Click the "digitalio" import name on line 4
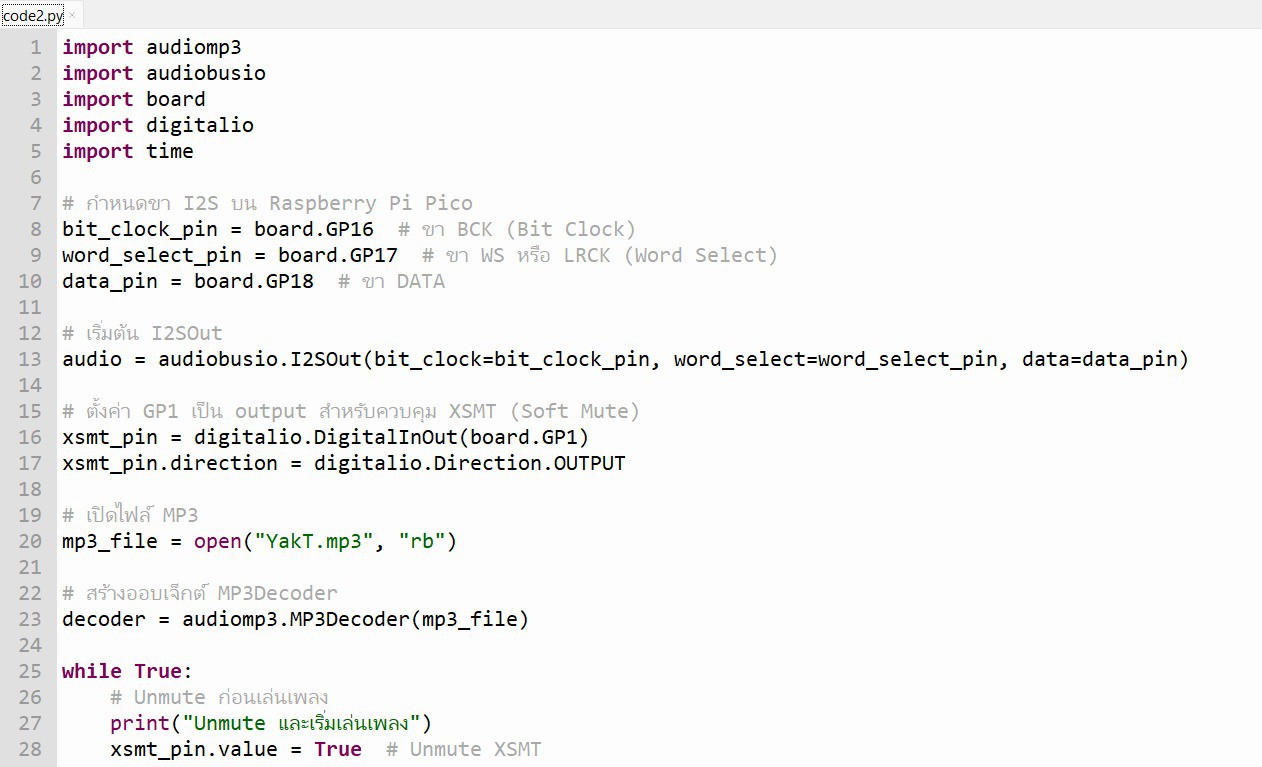Image resolution: width=1262 pixels, height=767 pixels. [200, 125]
